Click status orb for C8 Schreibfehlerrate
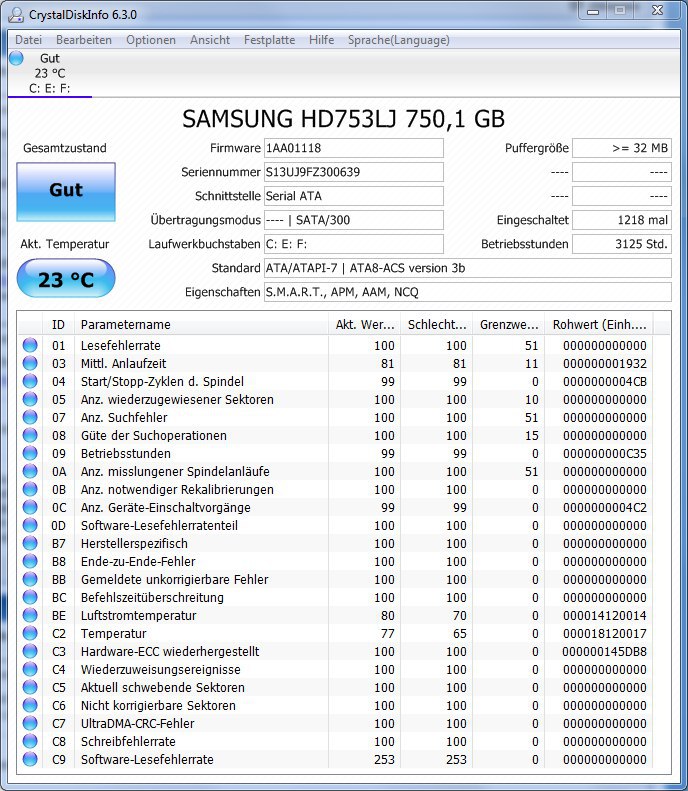The height and width of the screenshot is (791, 688). tap(30, 741)
